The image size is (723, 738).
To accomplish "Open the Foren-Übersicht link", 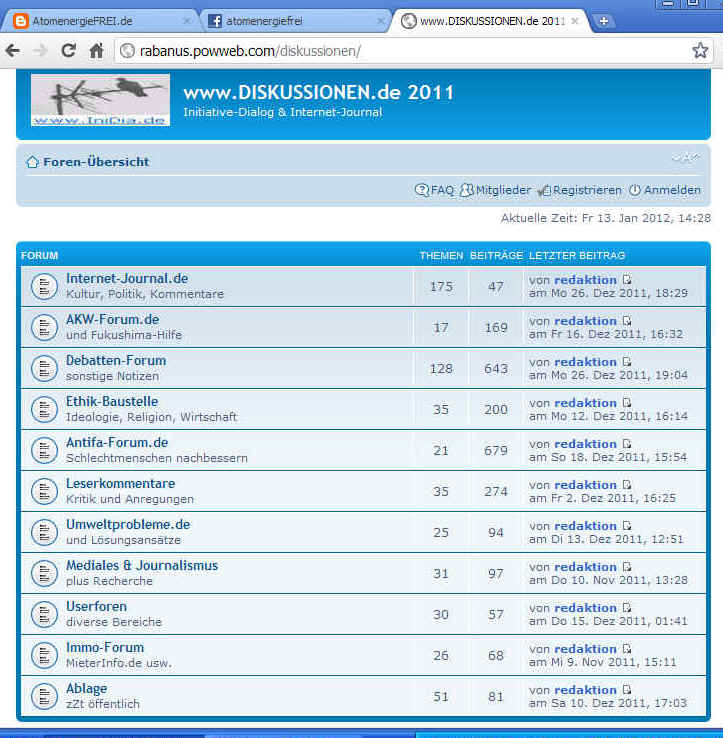I will [96, 162].
